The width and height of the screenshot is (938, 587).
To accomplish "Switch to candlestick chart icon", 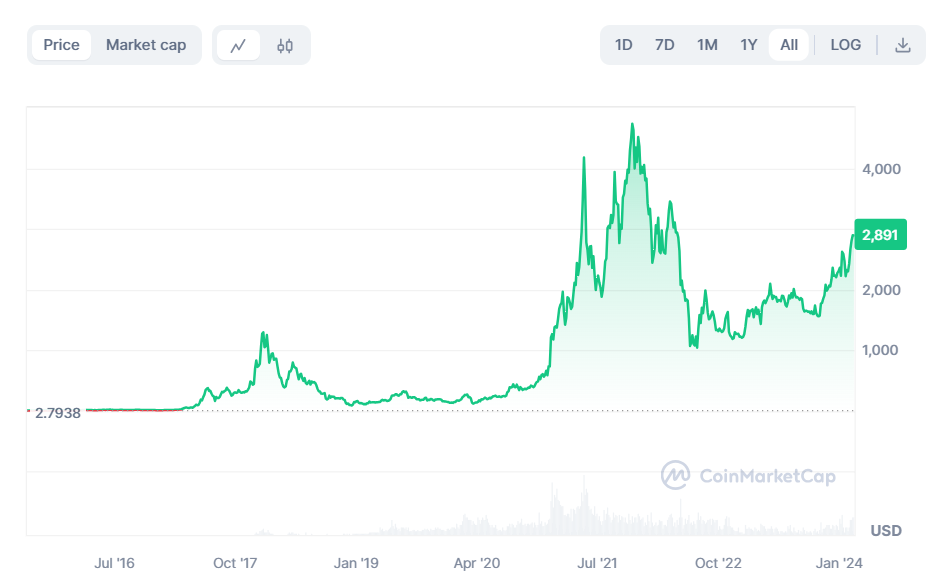I will click(285, 45).
